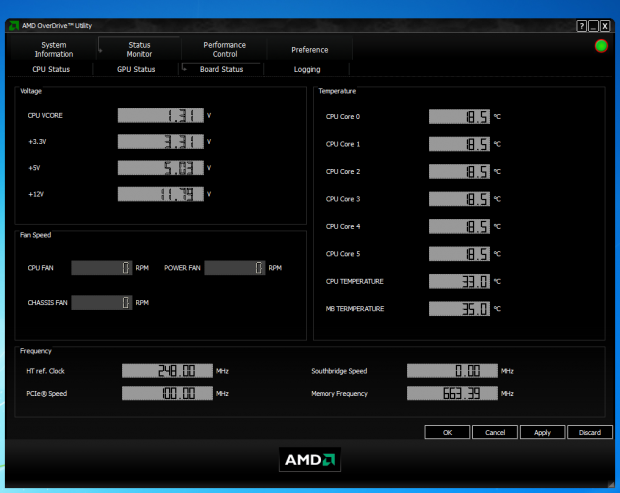Click the POWER FAN RPM value

234,268
